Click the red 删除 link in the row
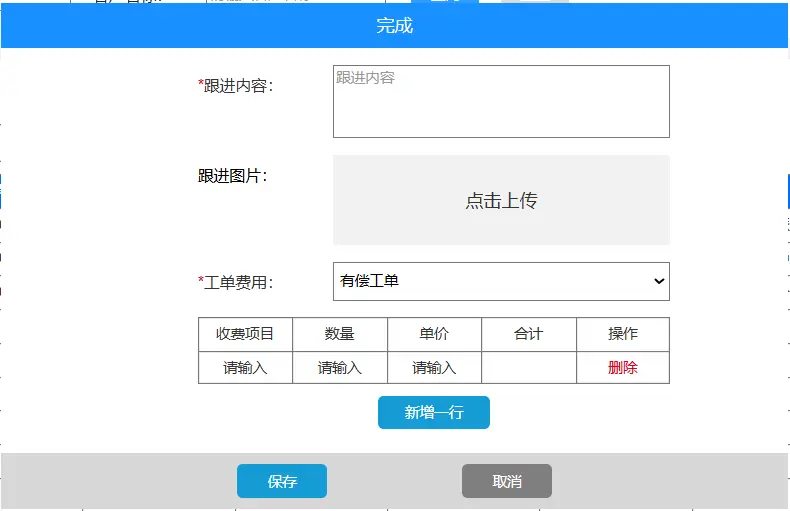790x511 pixels. pos(622,367)
